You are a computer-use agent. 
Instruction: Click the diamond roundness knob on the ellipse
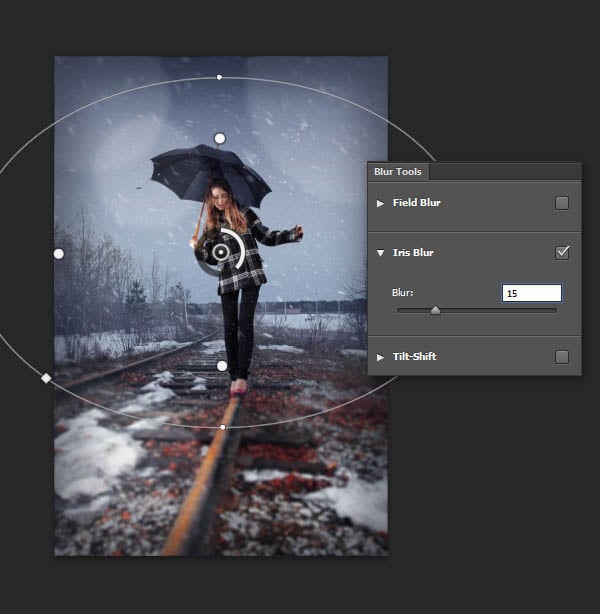pyautogui.click(x=45, y=378)
